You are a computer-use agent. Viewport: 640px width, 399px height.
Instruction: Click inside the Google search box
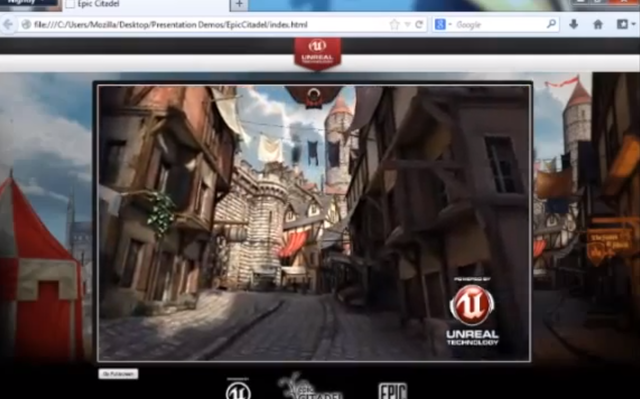coord(500,24)
